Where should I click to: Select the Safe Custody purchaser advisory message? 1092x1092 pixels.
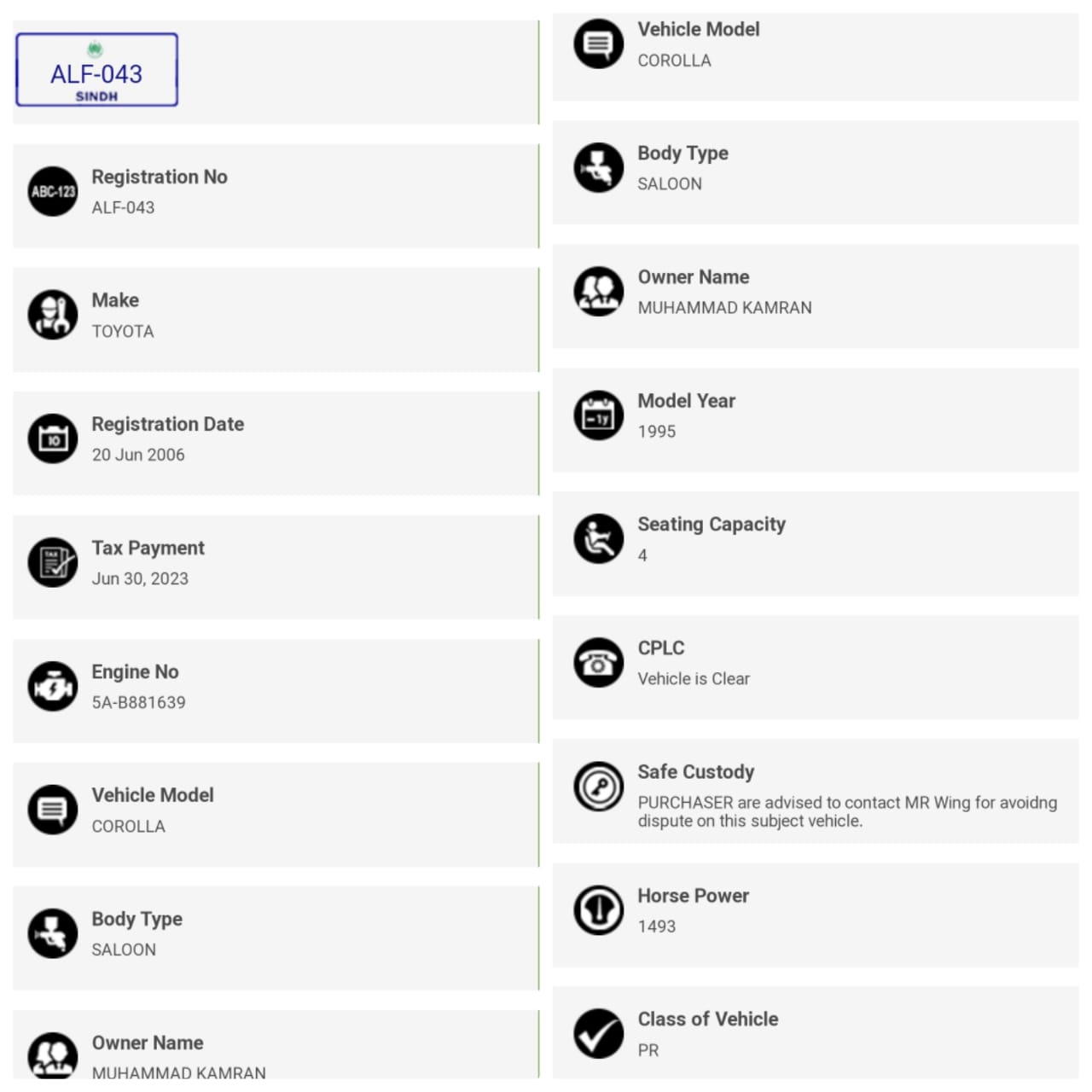point(847,811)
